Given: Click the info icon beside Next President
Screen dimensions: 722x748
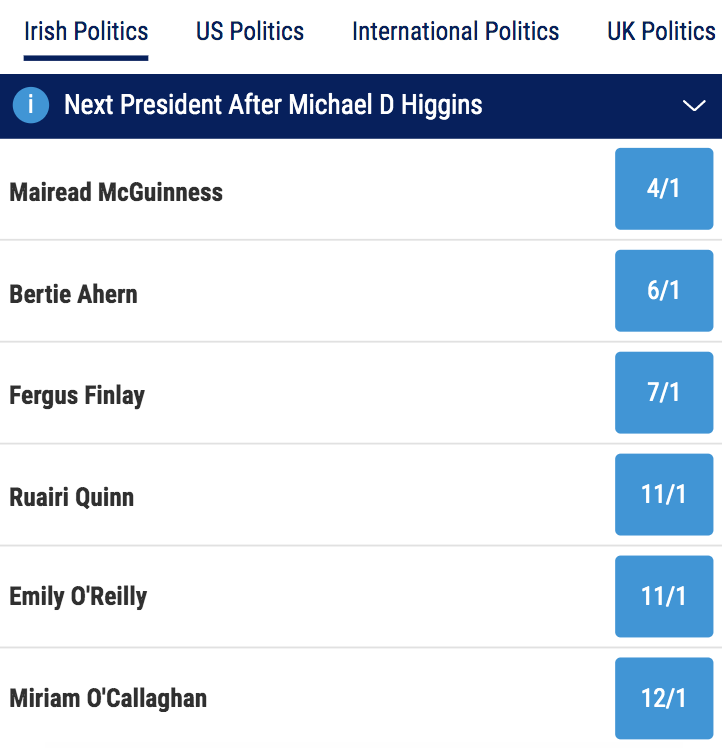Looking at the screenshot, I should pos(31,105).
